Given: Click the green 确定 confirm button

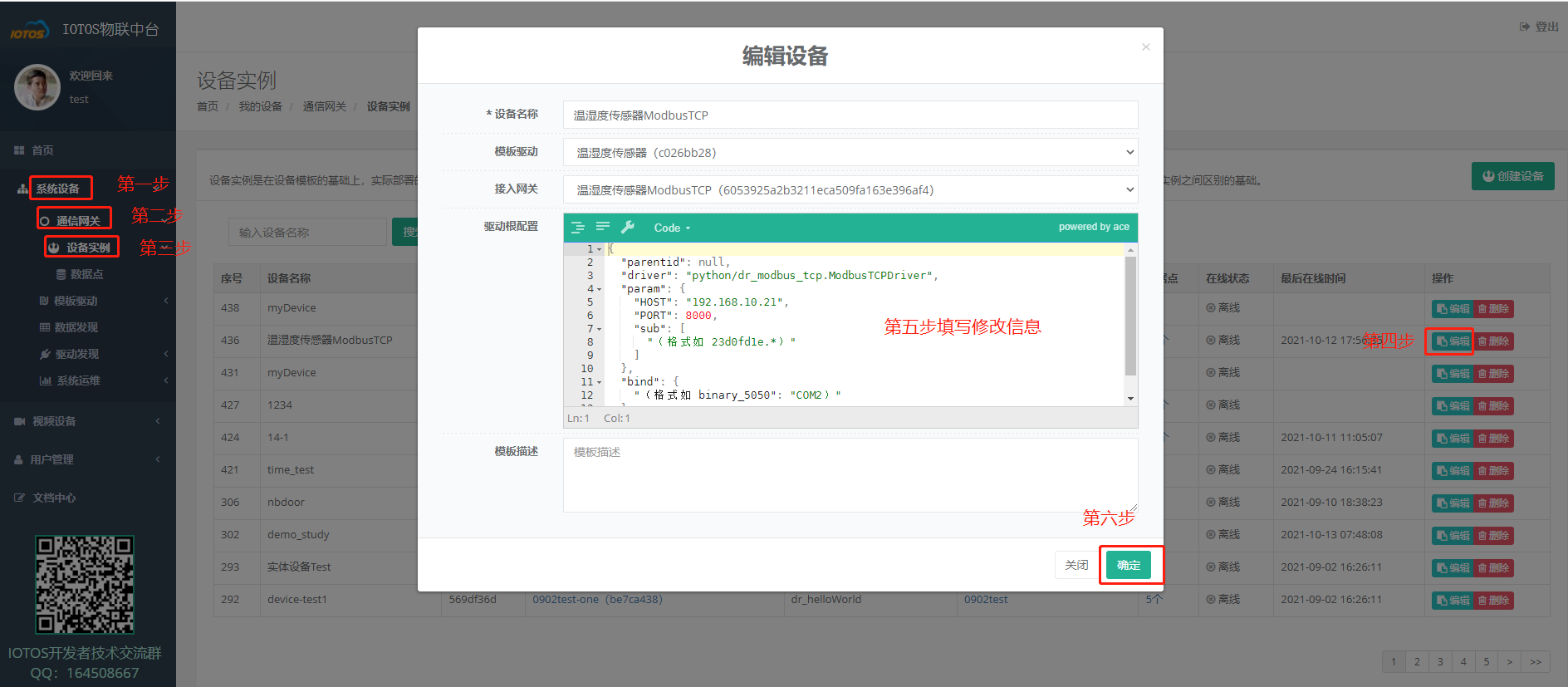Looking at the screenshot, I should (x=1128, y=565).
